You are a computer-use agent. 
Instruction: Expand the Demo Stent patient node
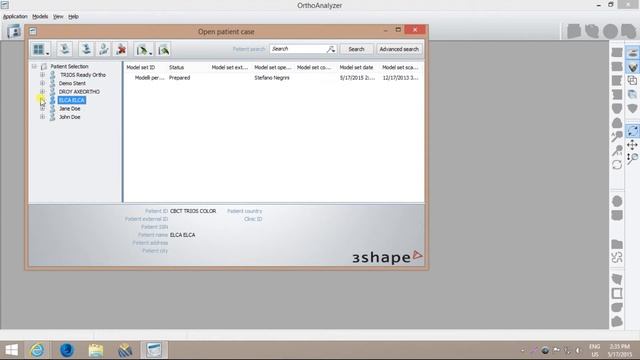tap(42, 83)
